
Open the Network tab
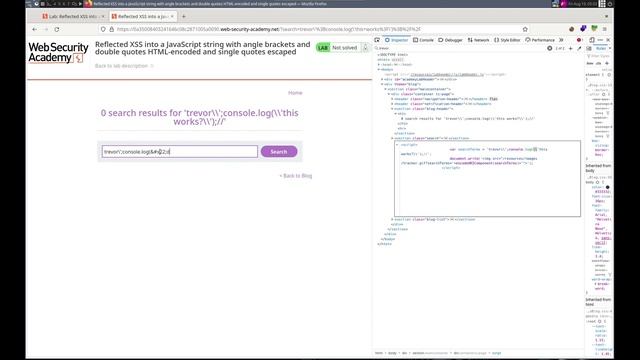(x=478, y=40)
